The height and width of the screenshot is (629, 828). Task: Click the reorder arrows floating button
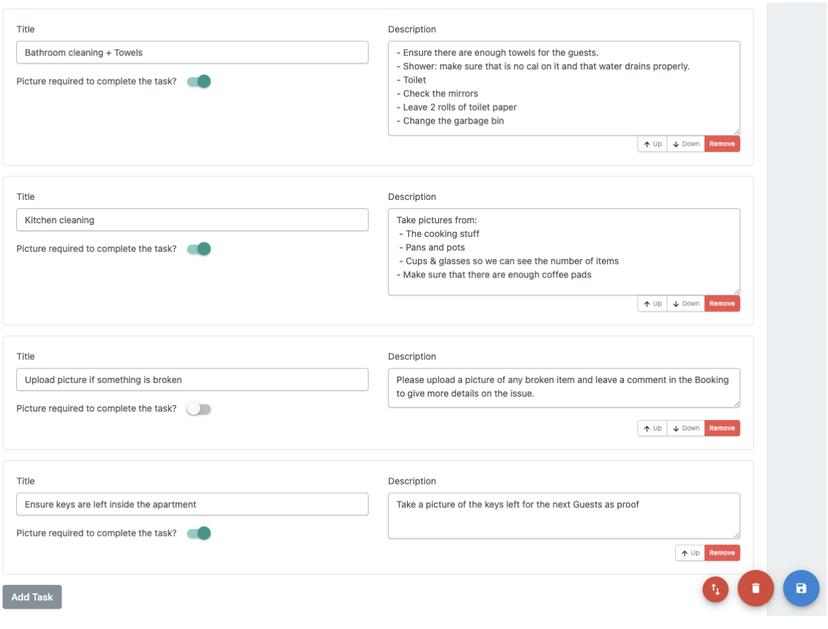(x=715, y=590)
